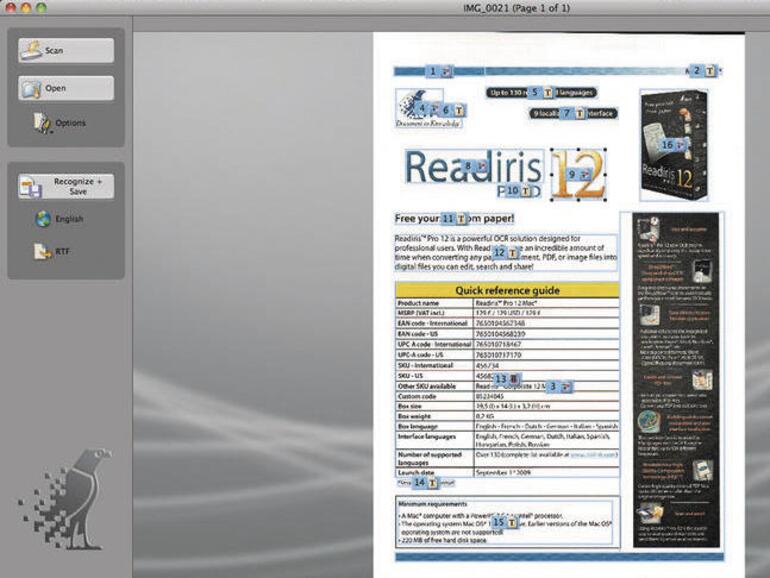The height and width of the screenshot is (578, 770).
Task: Click the 'Document to Knowledge' logo caption
Action: [428, 124]
